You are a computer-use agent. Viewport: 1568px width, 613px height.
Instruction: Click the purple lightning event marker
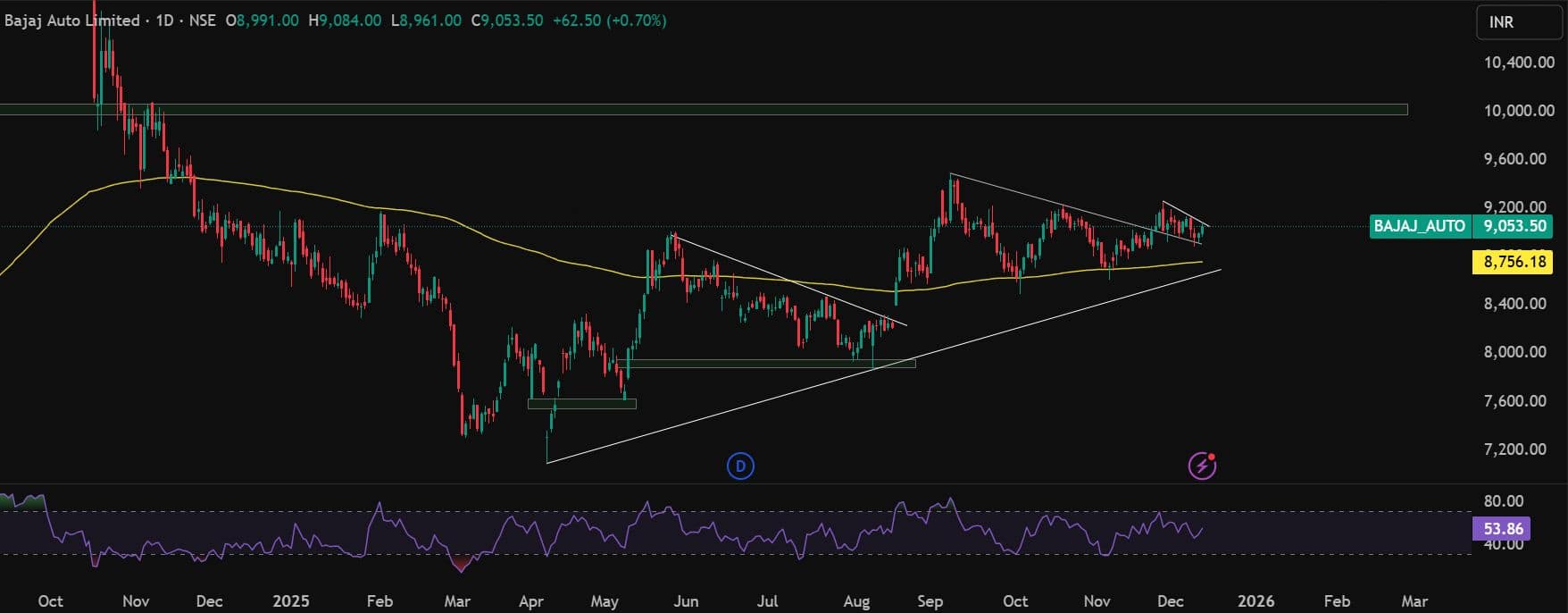(x=1202, y=466)
